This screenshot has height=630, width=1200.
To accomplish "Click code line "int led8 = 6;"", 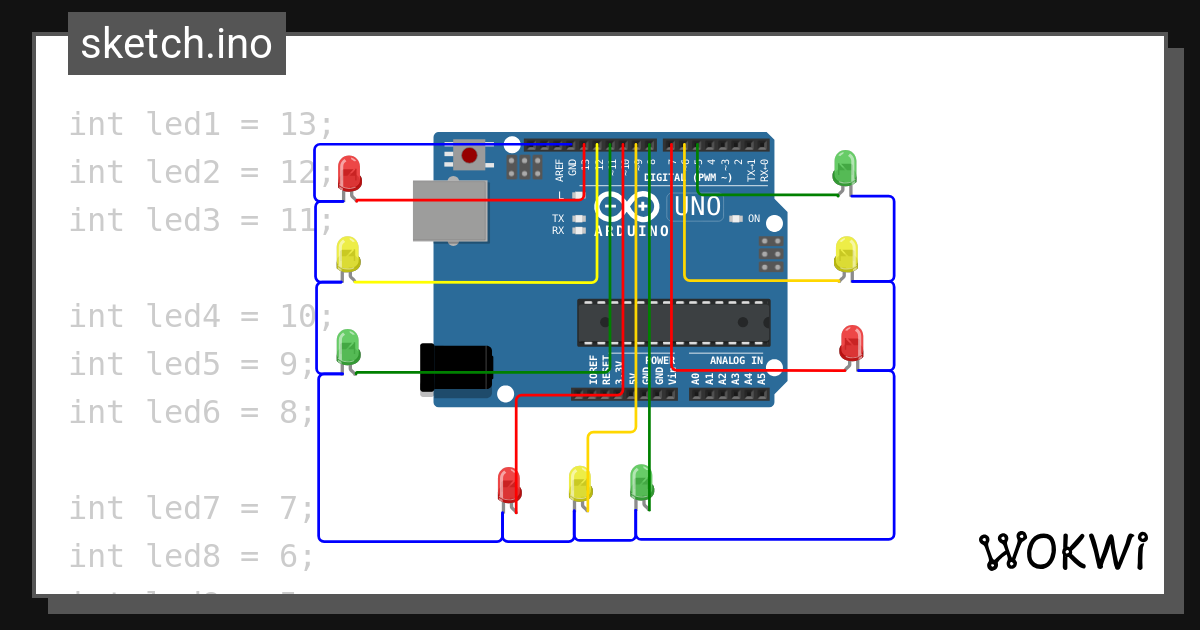I will coord(191,557).
